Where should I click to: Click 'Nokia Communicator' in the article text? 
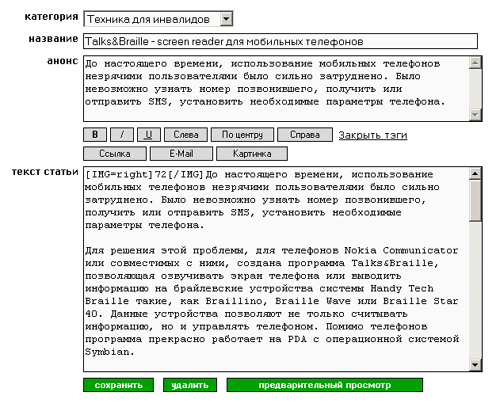(x=401, y=250)
